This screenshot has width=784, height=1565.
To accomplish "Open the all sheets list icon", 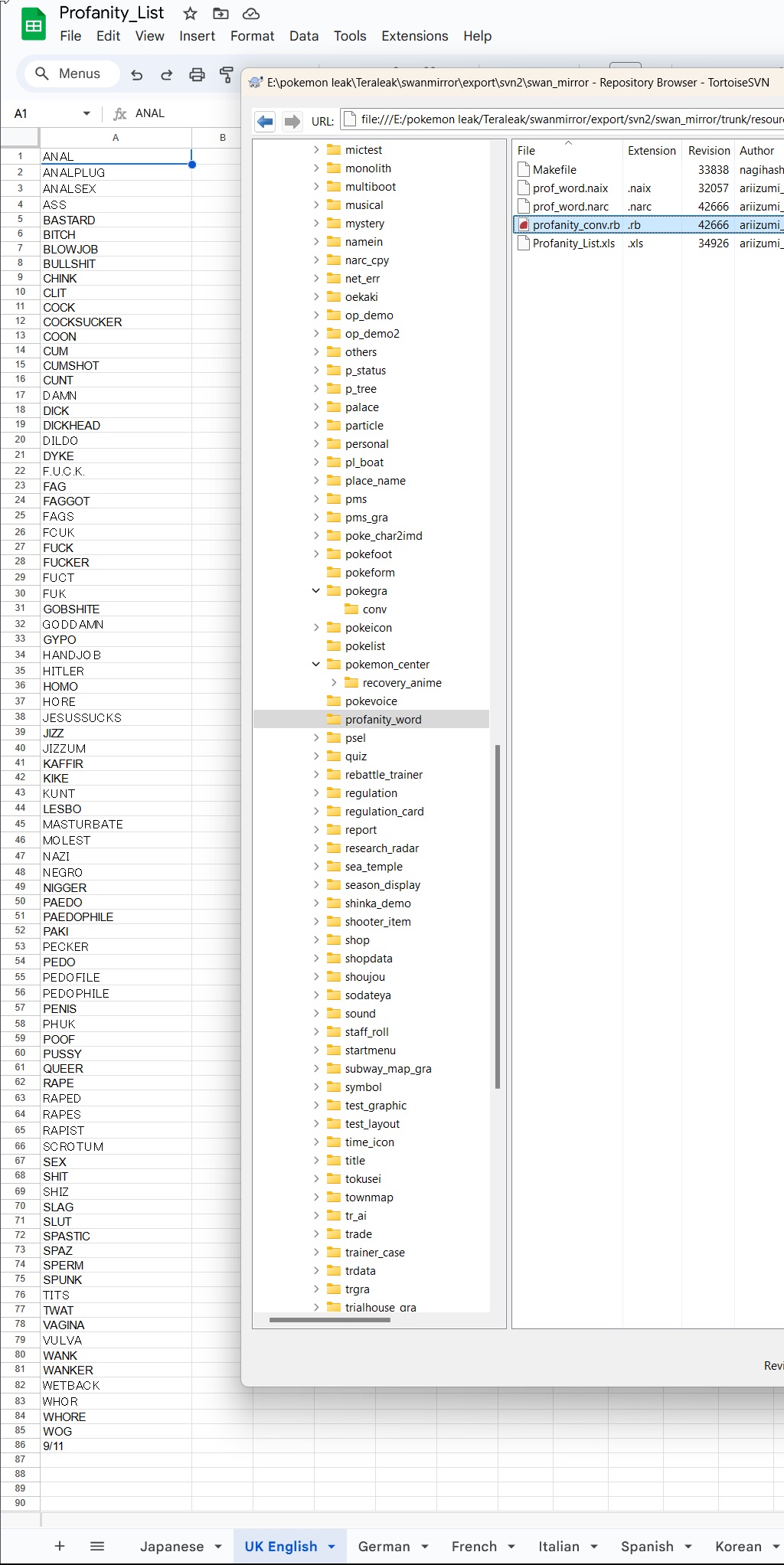I will coord(97,1546).
